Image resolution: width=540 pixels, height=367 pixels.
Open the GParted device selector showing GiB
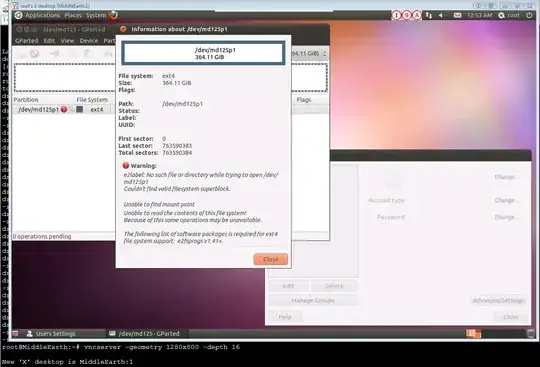coord(309,54)
